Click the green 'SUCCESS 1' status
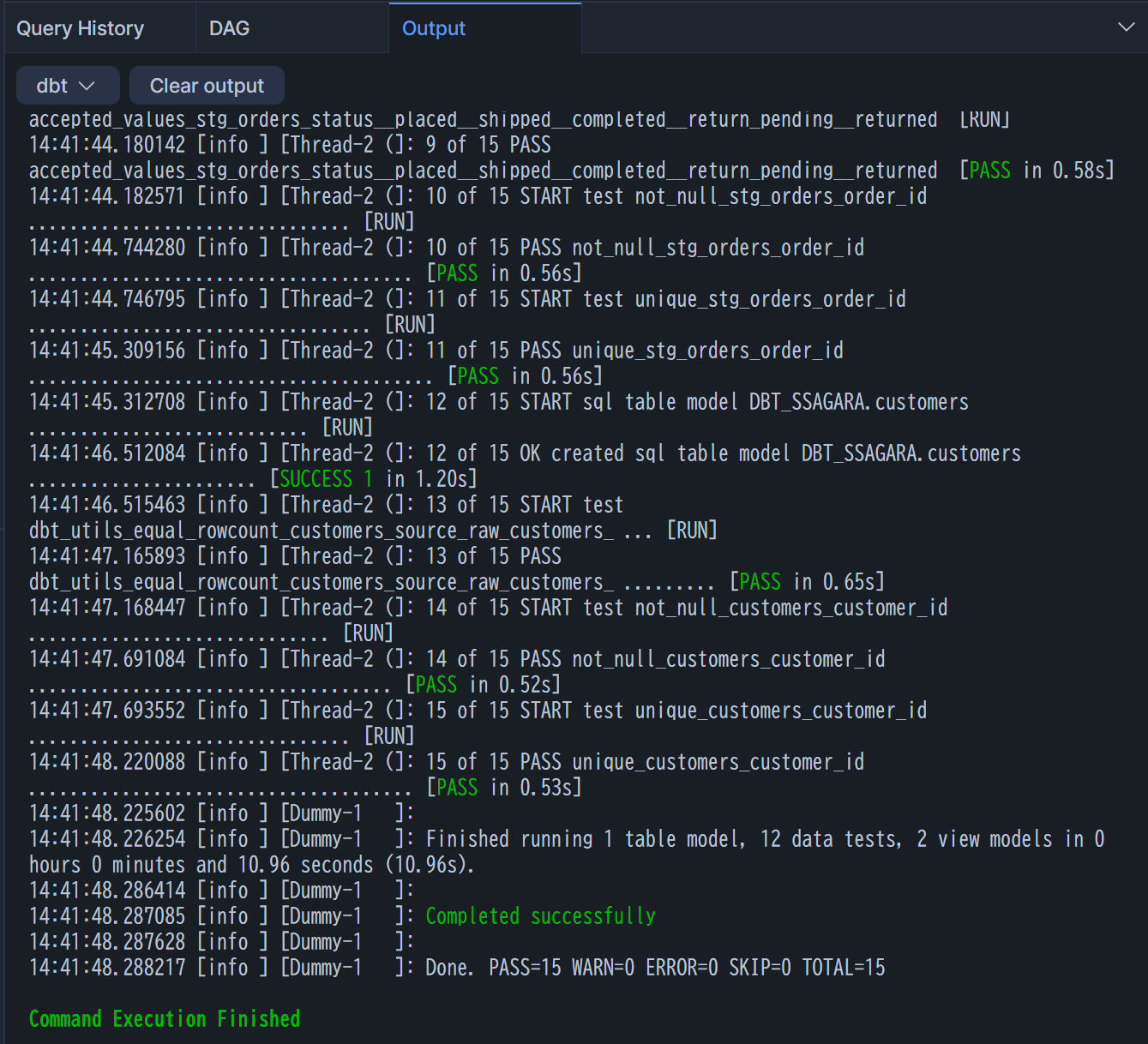 coord(326,479)
